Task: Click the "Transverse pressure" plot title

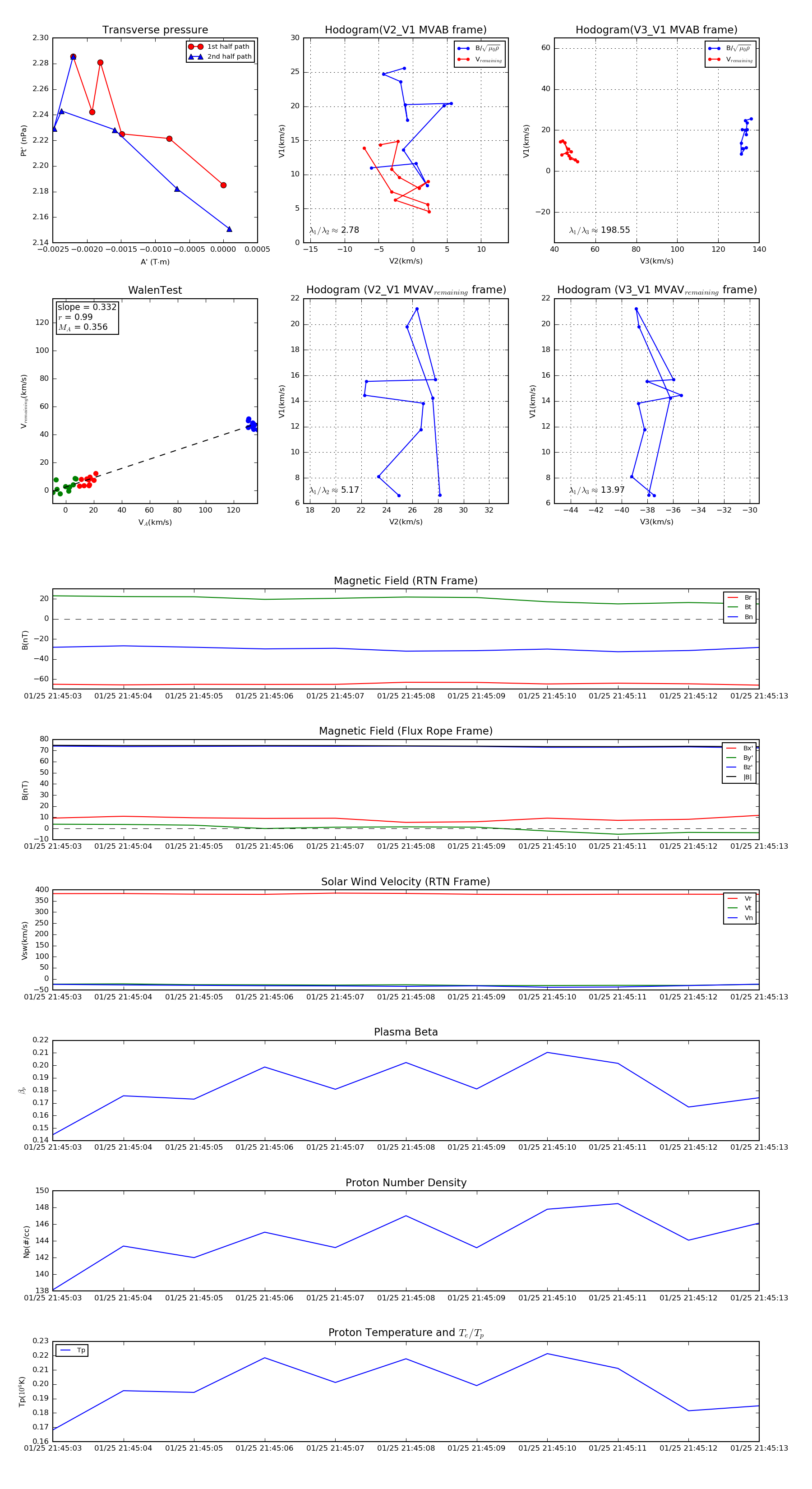Action: (x=155, y=30)
